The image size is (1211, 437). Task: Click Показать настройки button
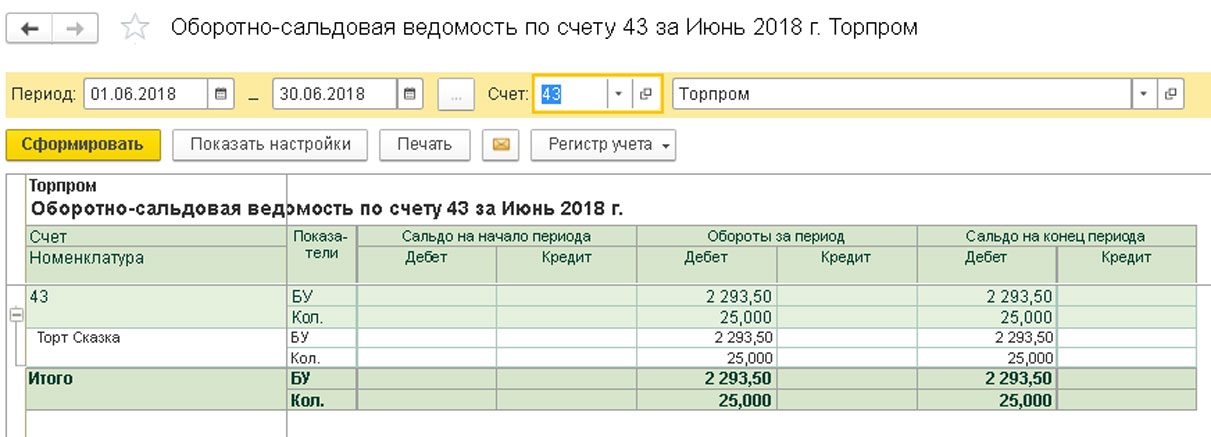(270, 145)
